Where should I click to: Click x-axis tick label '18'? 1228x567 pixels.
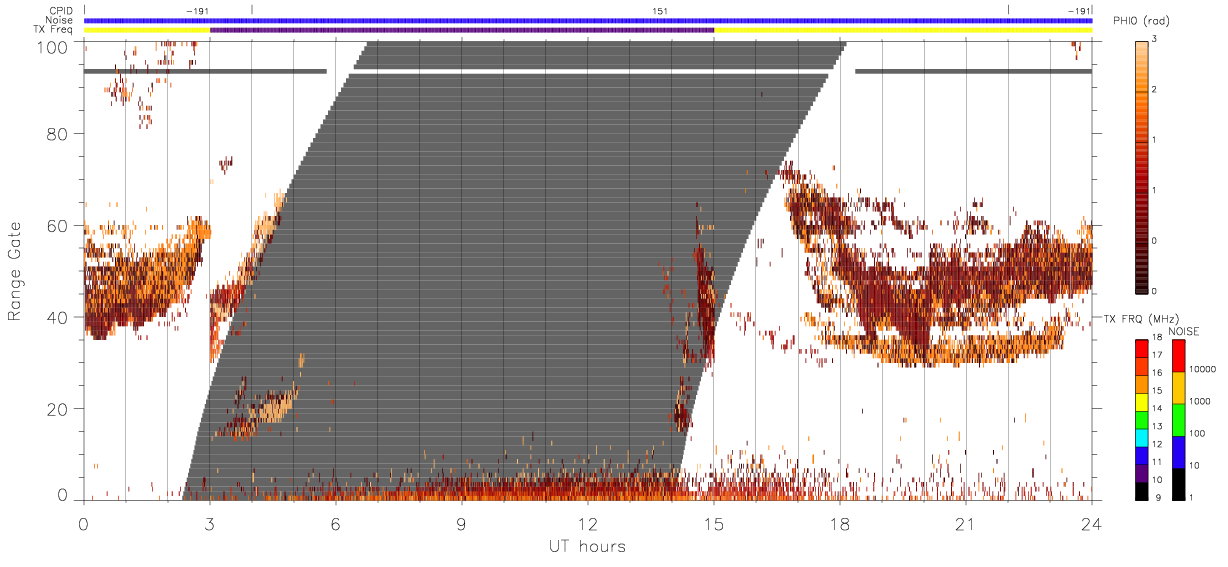pyautogui.click(x=840, y=525)
